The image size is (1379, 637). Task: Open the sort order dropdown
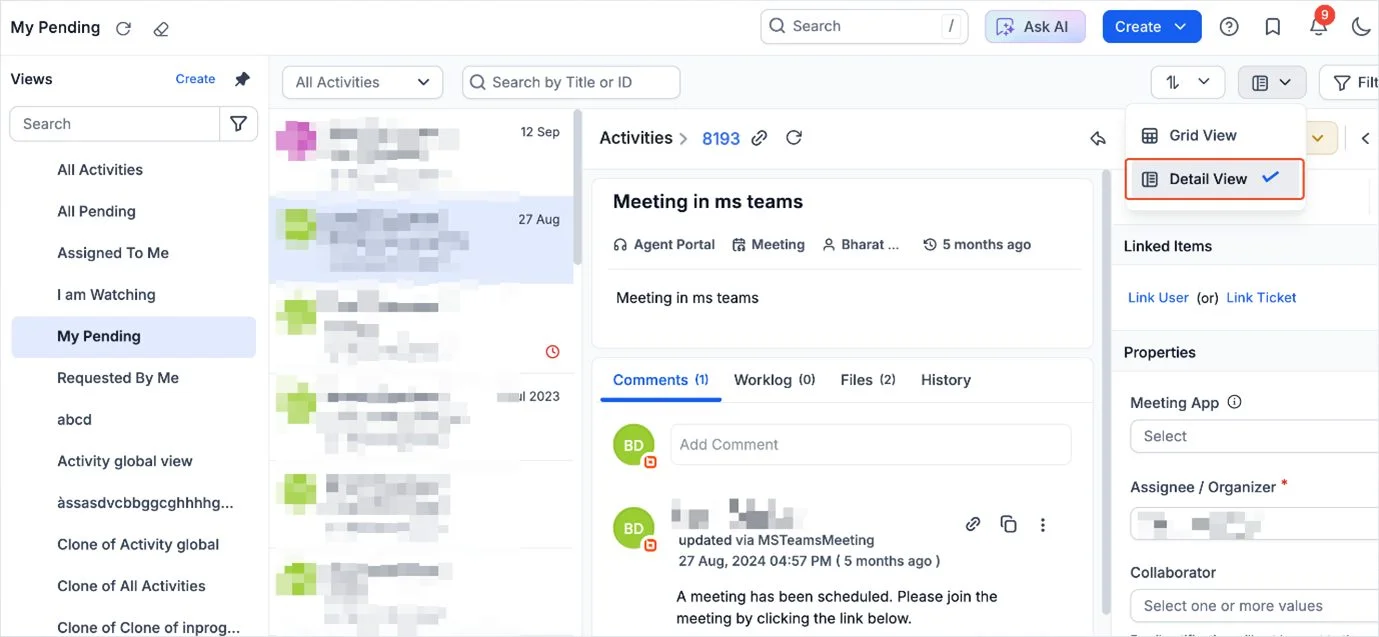[x=1188, y=82]
